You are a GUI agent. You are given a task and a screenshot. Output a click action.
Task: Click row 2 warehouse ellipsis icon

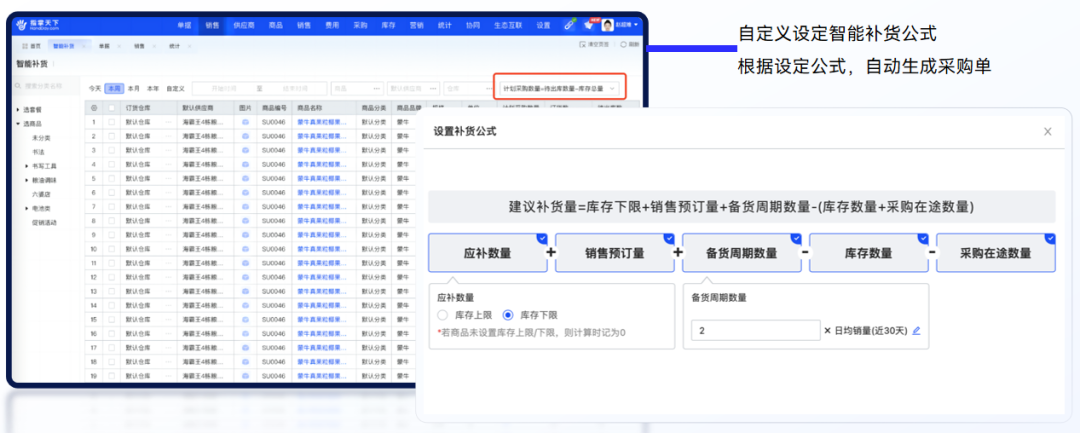coord(168,136)
